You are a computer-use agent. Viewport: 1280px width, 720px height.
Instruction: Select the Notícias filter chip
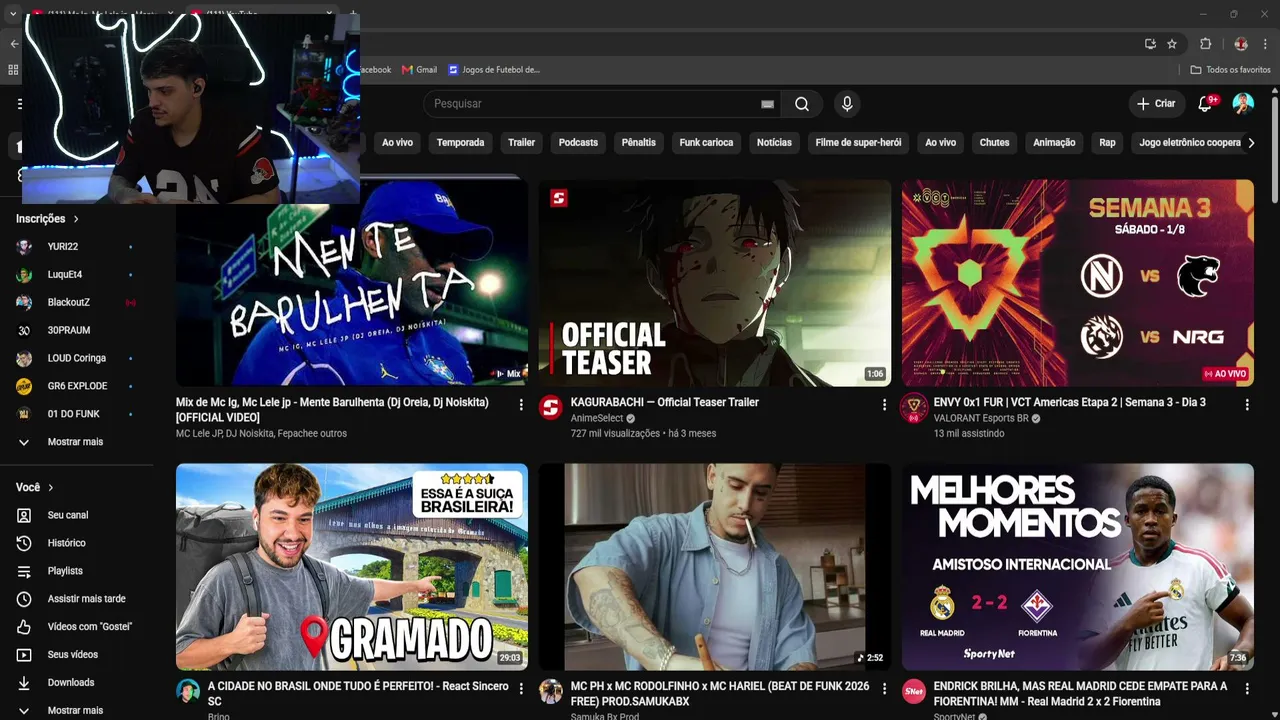coord(774,143)
